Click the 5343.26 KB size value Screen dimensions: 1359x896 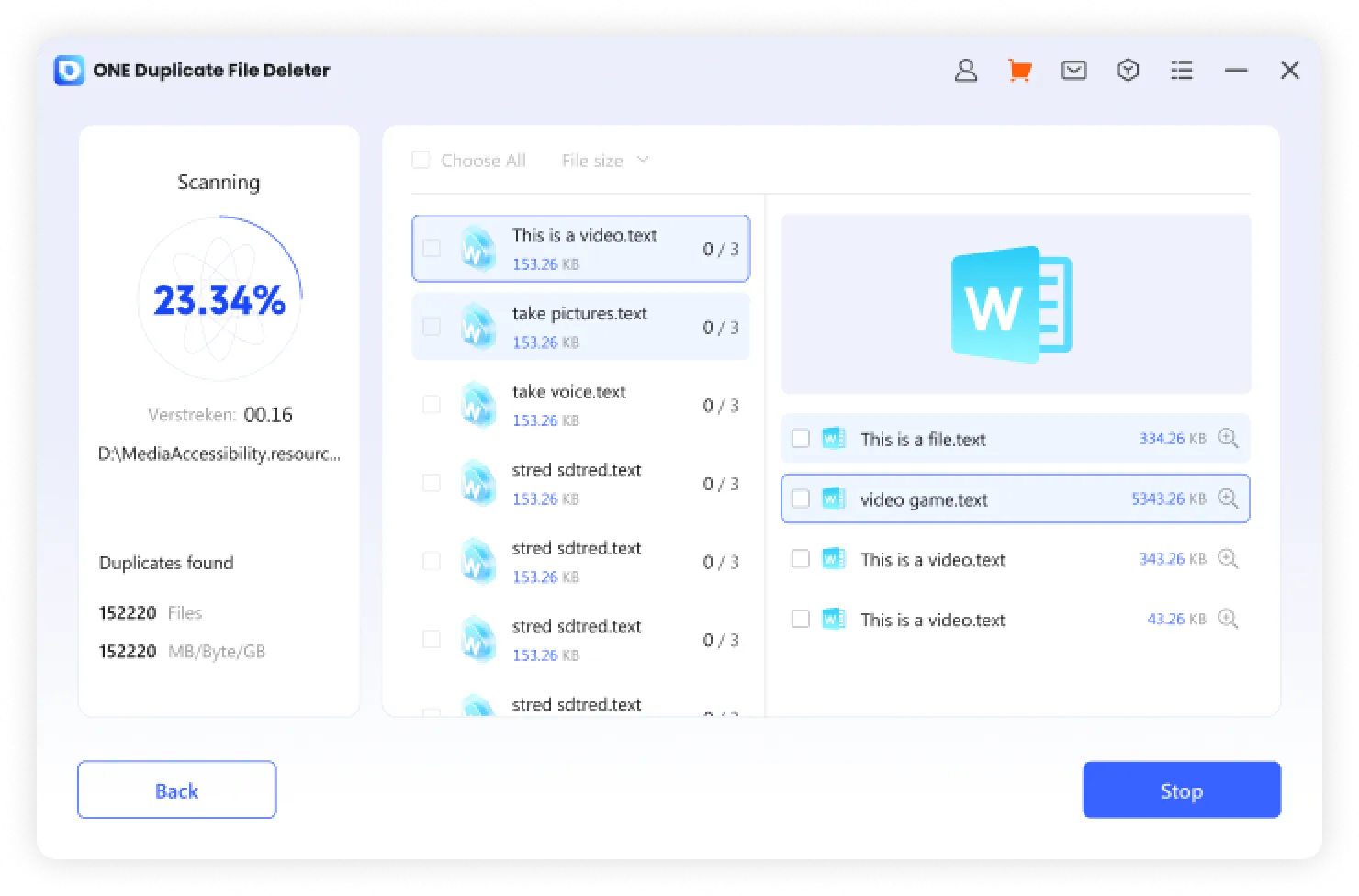tap(1168, 498)
